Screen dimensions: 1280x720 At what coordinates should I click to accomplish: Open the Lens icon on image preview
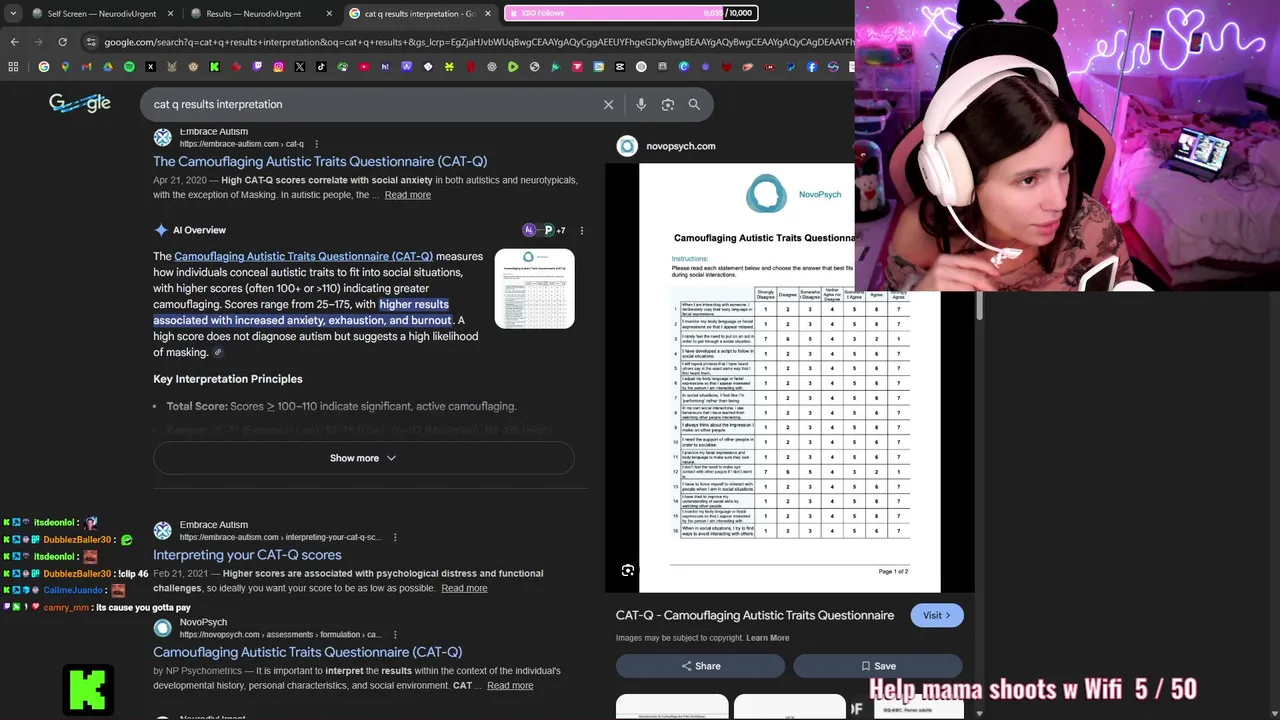pyautogui.click(x=627, y=570)
